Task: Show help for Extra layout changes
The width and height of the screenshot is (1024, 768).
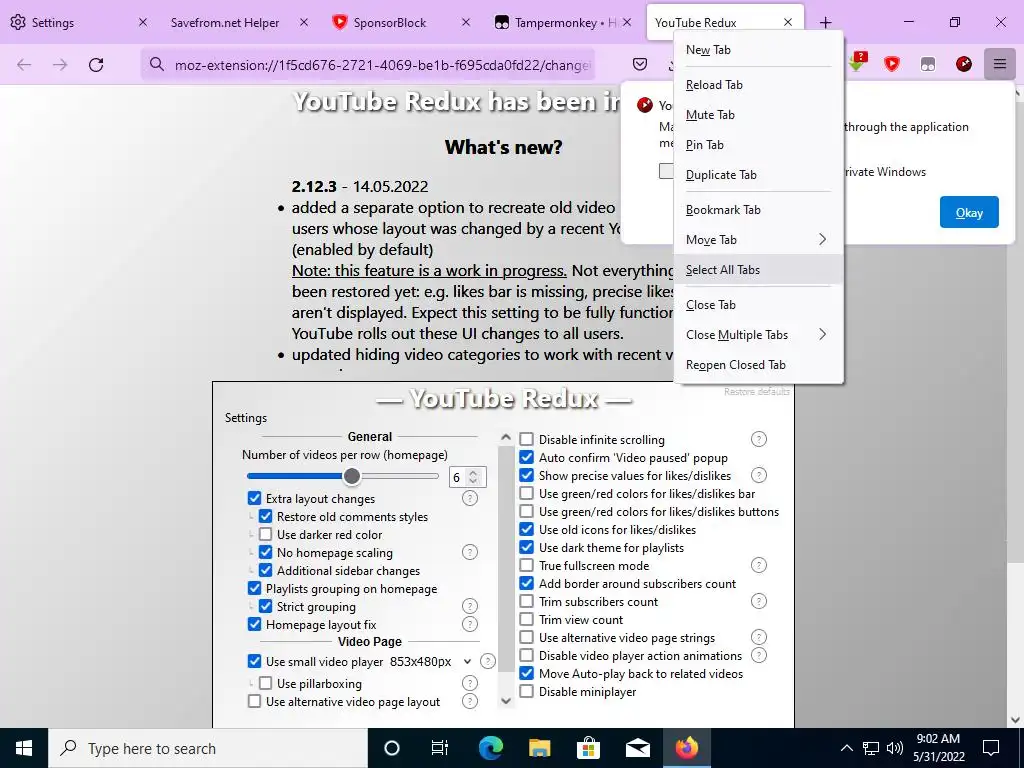Action: click(x=470, y=498)
